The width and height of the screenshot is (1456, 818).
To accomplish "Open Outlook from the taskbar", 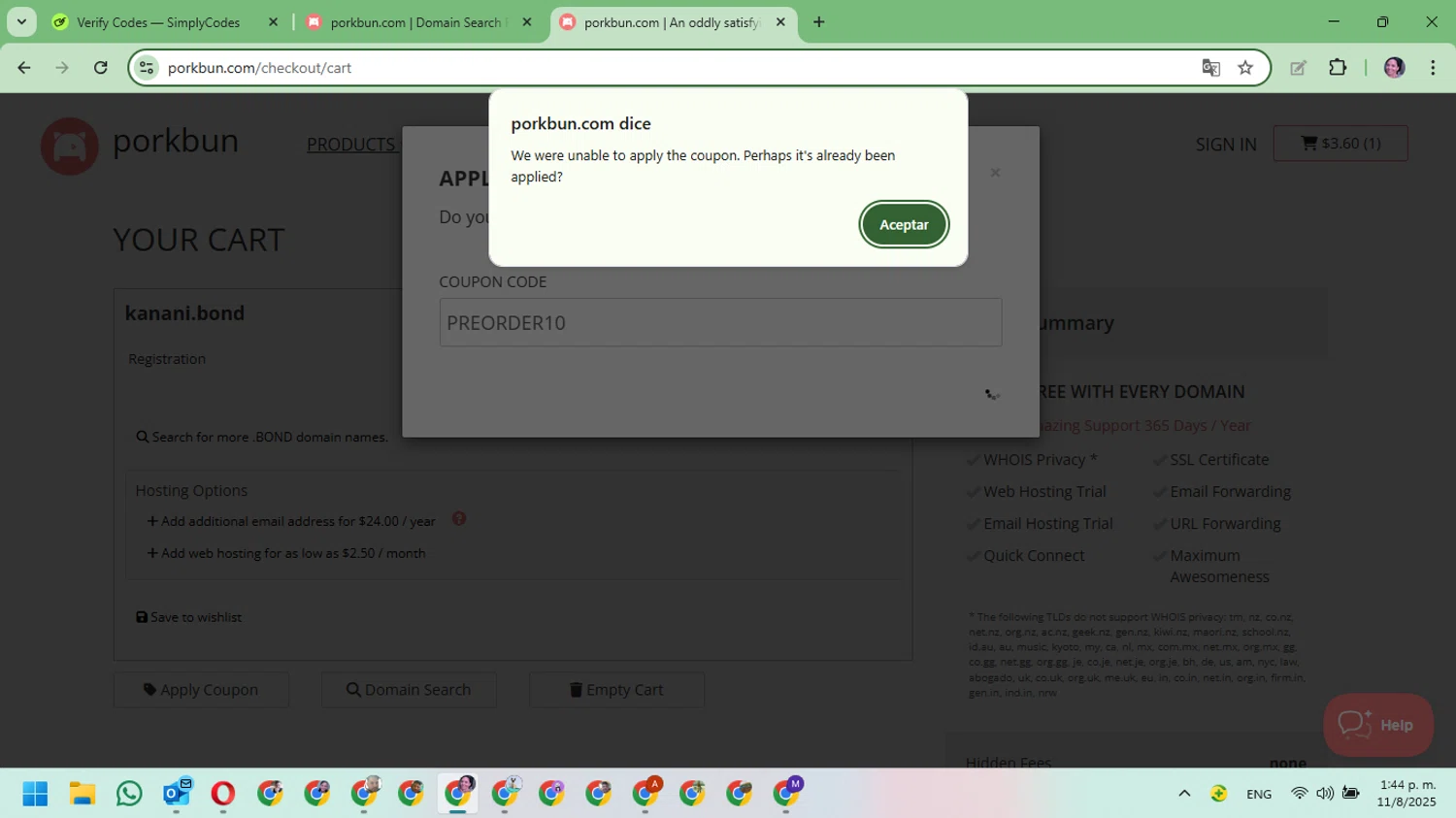I will (x=177, y=794).
